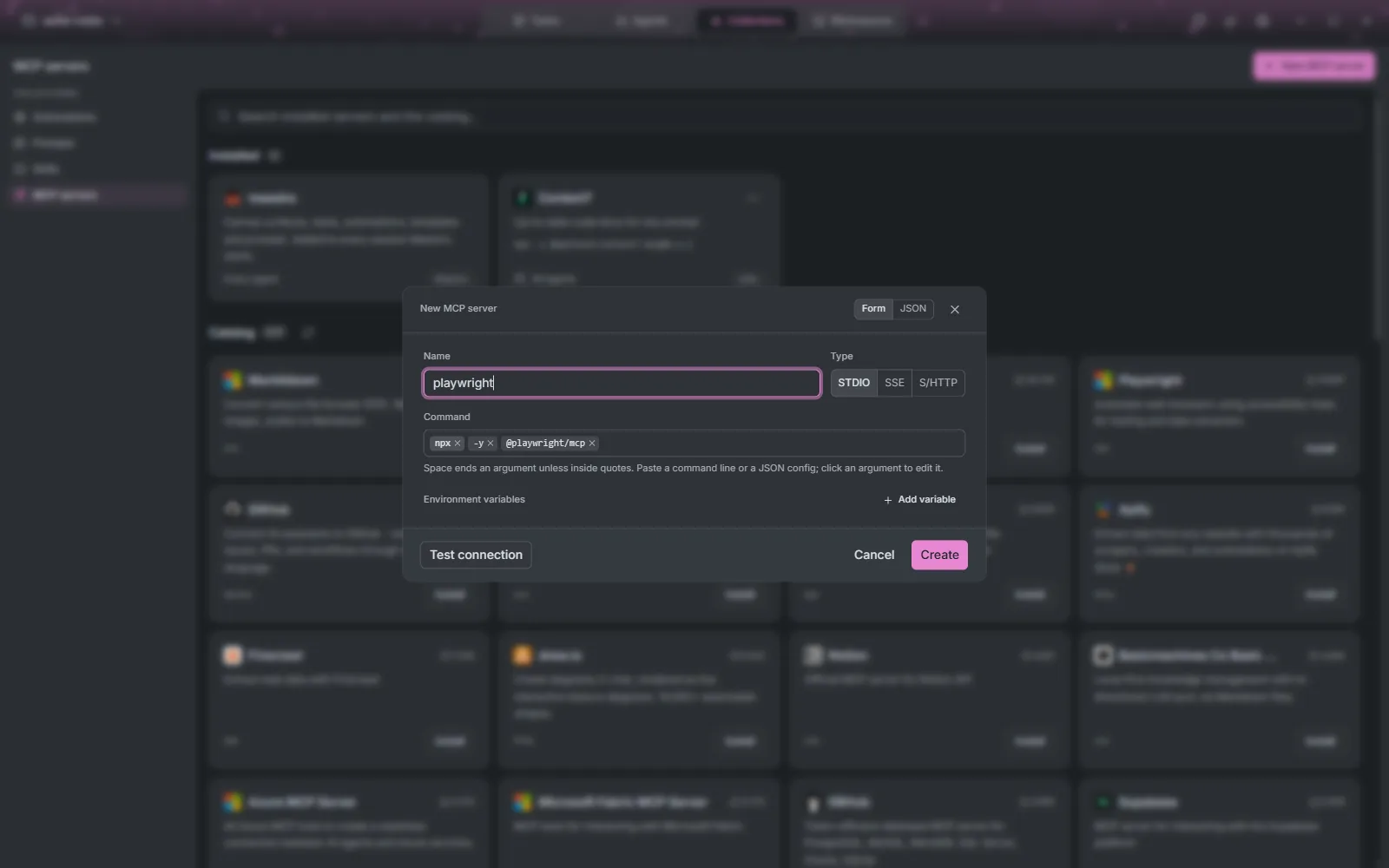Remove the -y argument chip

coord(490,444)
